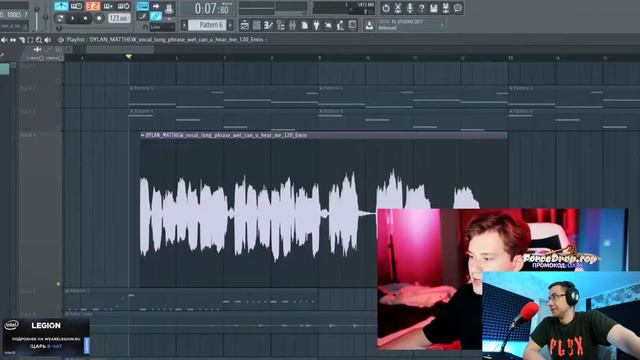Click the green playhead marker on timeline

[129, 56]
